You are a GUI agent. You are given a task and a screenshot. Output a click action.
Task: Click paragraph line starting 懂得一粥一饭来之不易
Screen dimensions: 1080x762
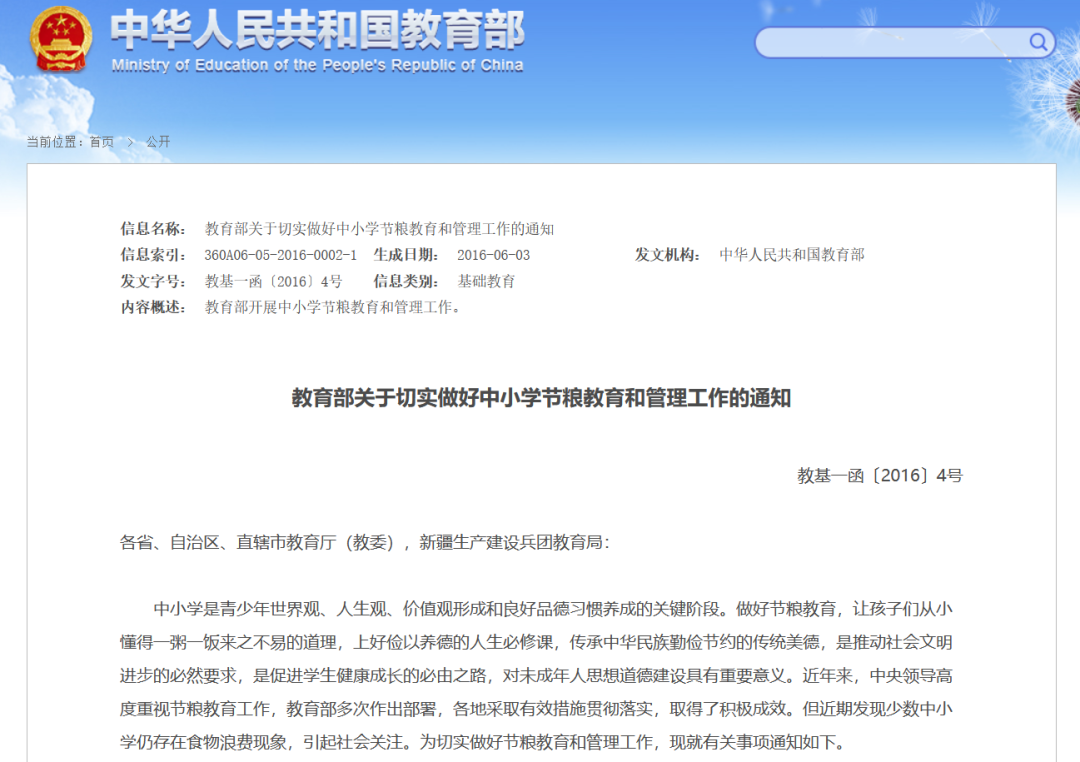click(x=536, y=642)
